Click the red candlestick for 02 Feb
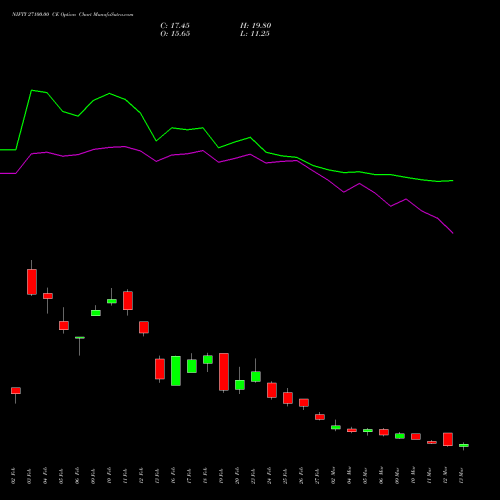Screen dimensions: 500x500 (x=16, y=391)
